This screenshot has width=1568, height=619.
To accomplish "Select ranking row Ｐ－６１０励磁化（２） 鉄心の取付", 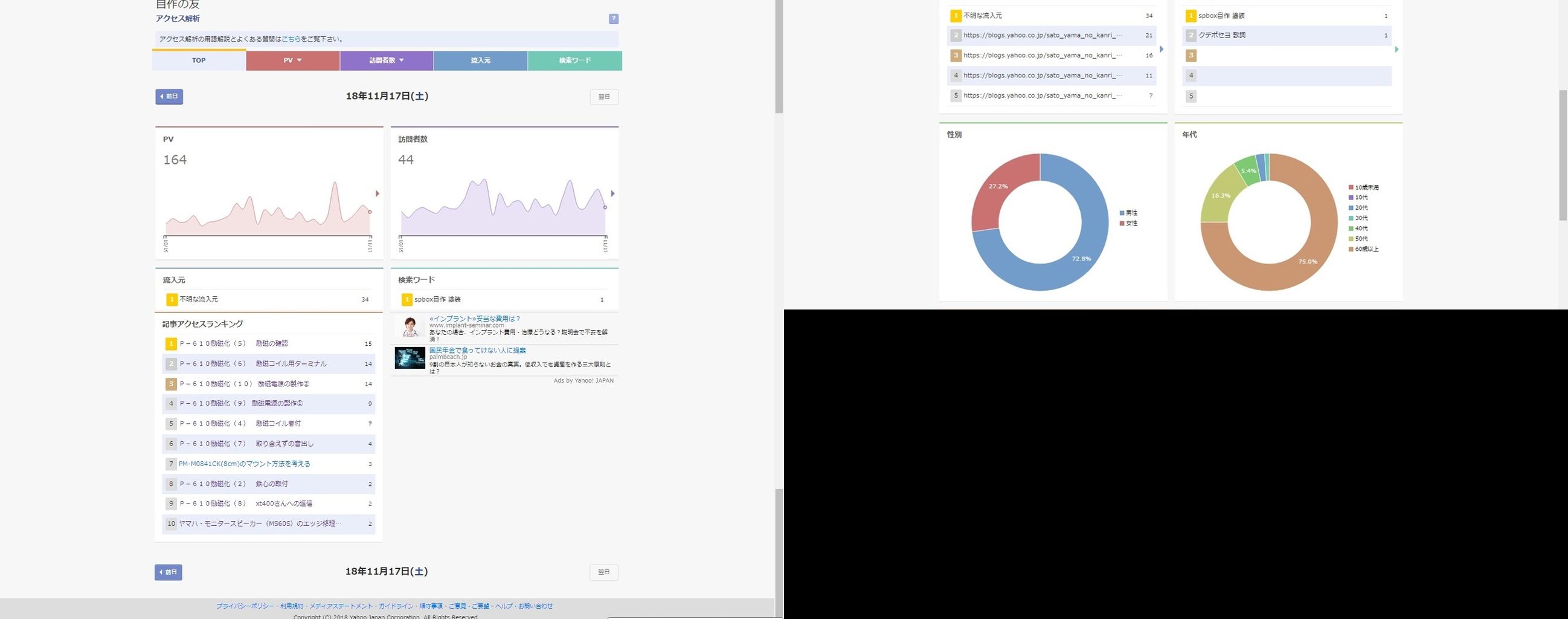I will [268, 484].
